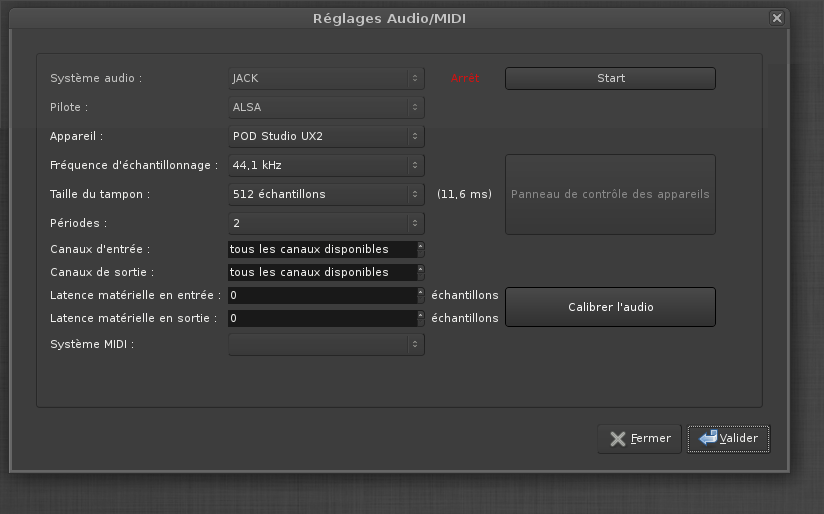Change the 44,1 kHz sample rate dropdown
Image resolution: width=824 pixels, height=514 pixels.
326,165
